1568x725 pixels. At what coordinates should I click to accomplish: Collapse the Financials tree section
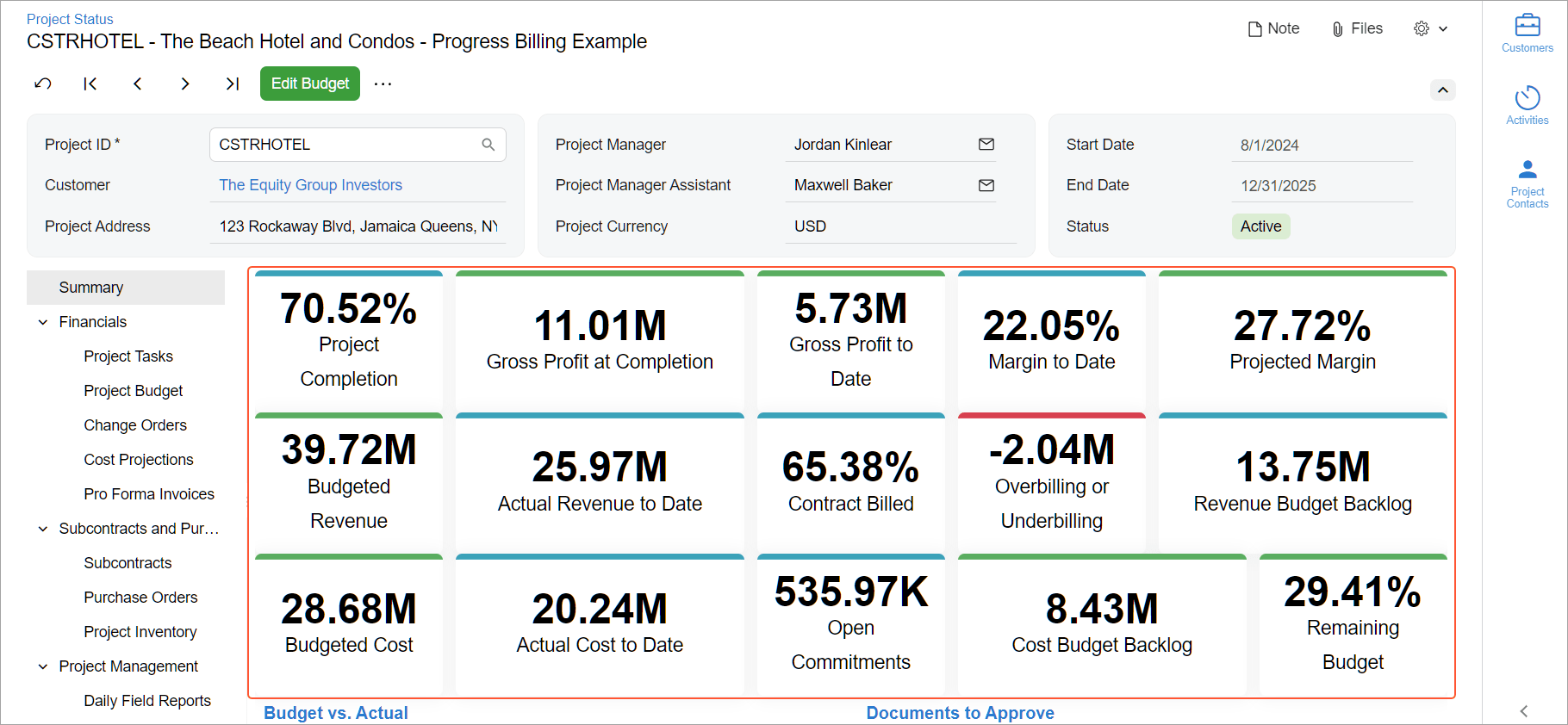click(x=43, y=322)
